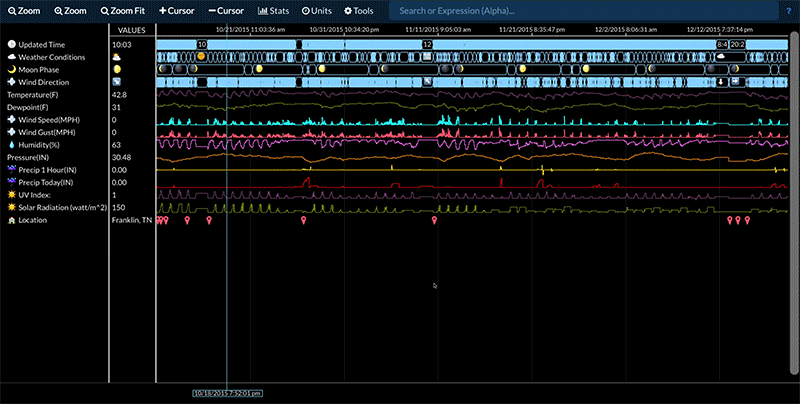Select the Solar Radiation sun icon
The image size is (800, 404).
point(12,207)
